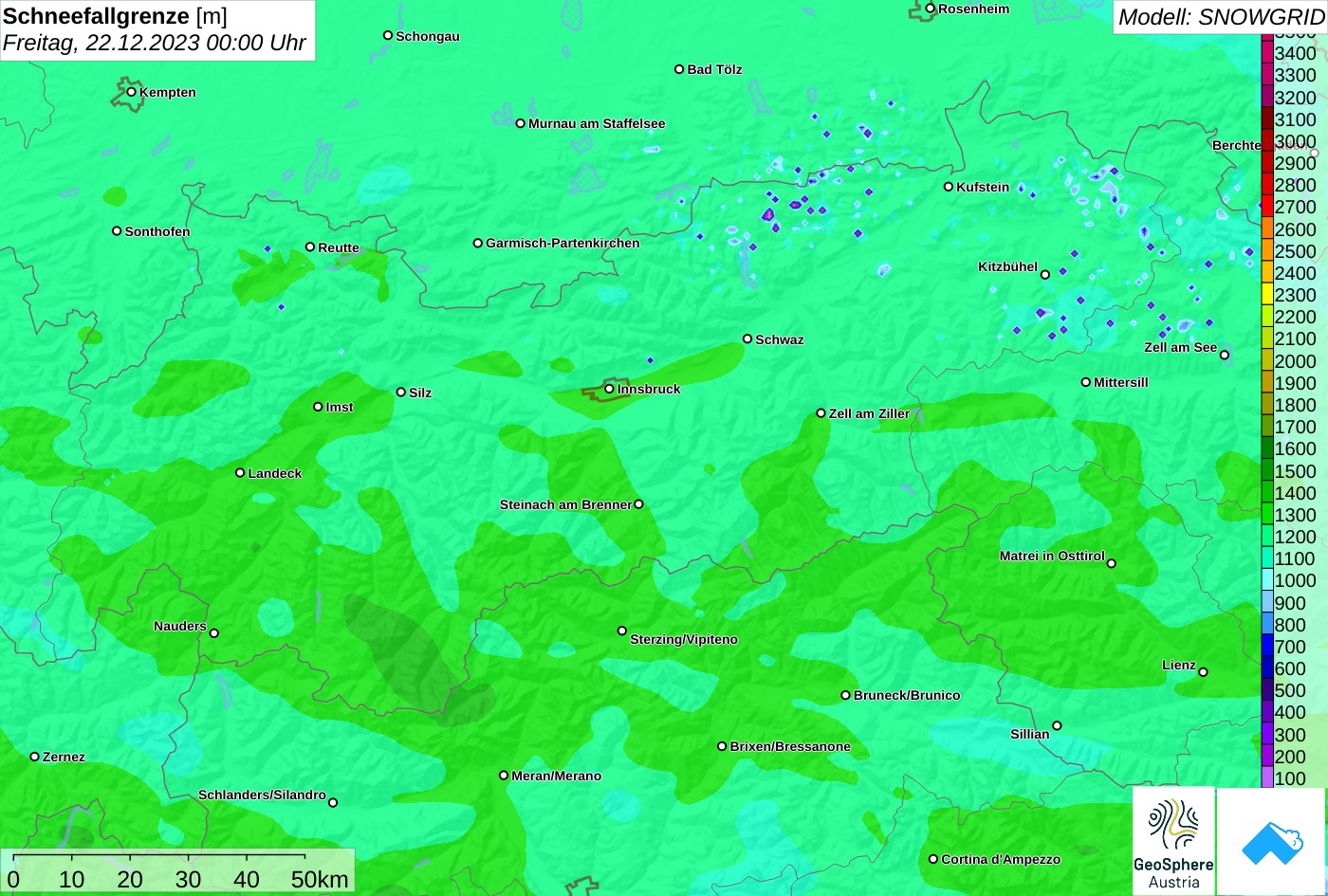1328x896 pixels.
Task: Click the Kempten city marker
Action: (x=131, y=92)
